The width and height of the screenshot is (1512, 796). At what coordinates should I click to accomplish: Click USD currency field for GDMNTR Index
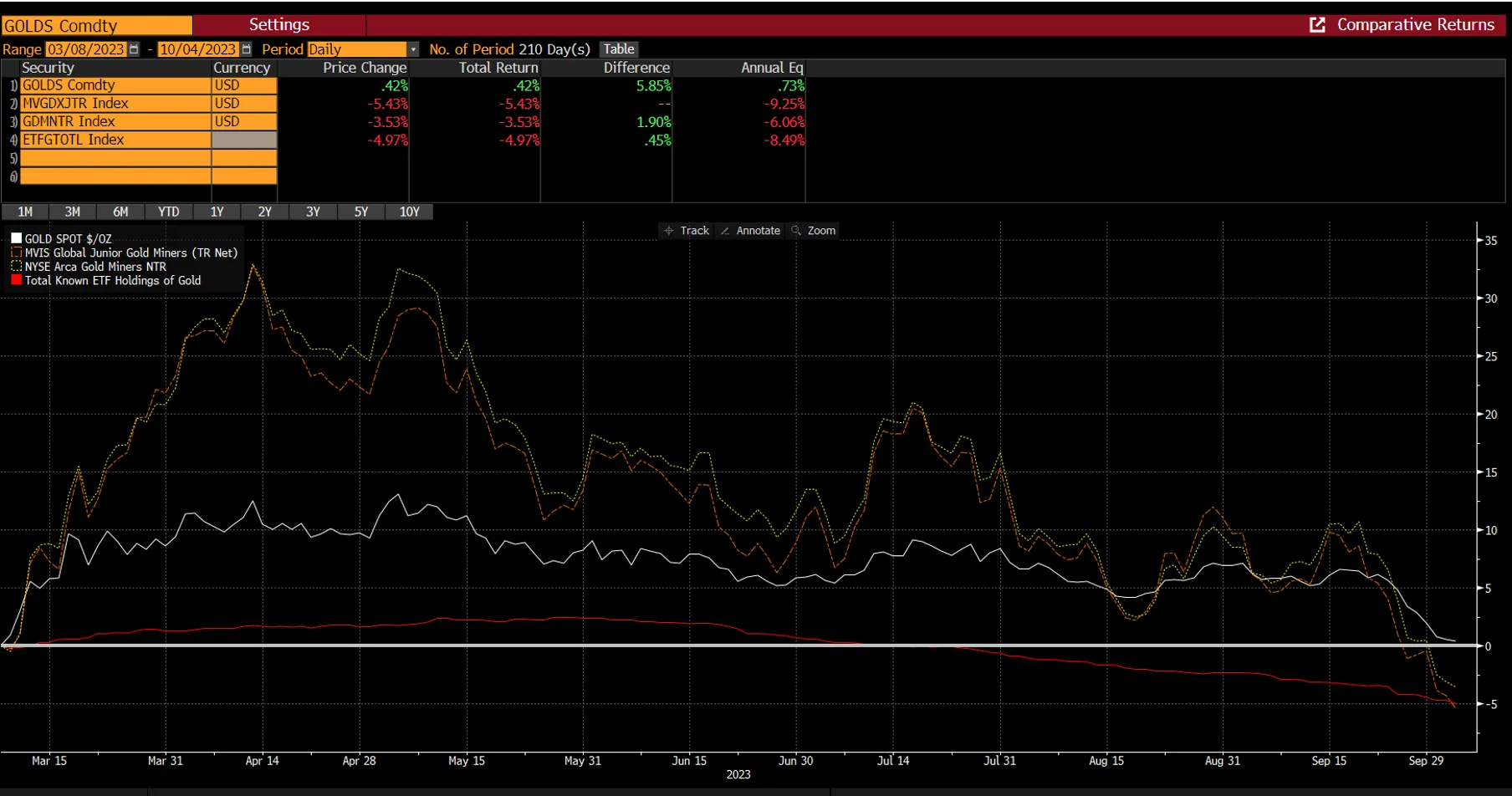(244, 121)
